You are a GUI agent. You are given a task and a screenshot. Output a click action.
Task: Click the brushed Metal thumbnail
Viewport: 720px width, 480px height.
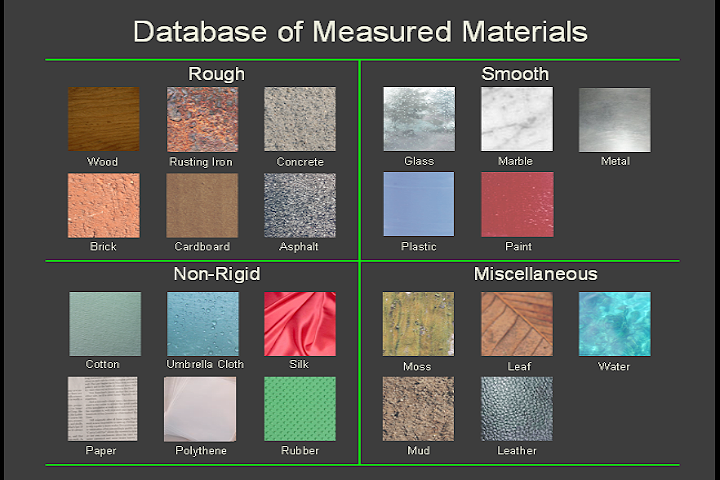(614, 119)
